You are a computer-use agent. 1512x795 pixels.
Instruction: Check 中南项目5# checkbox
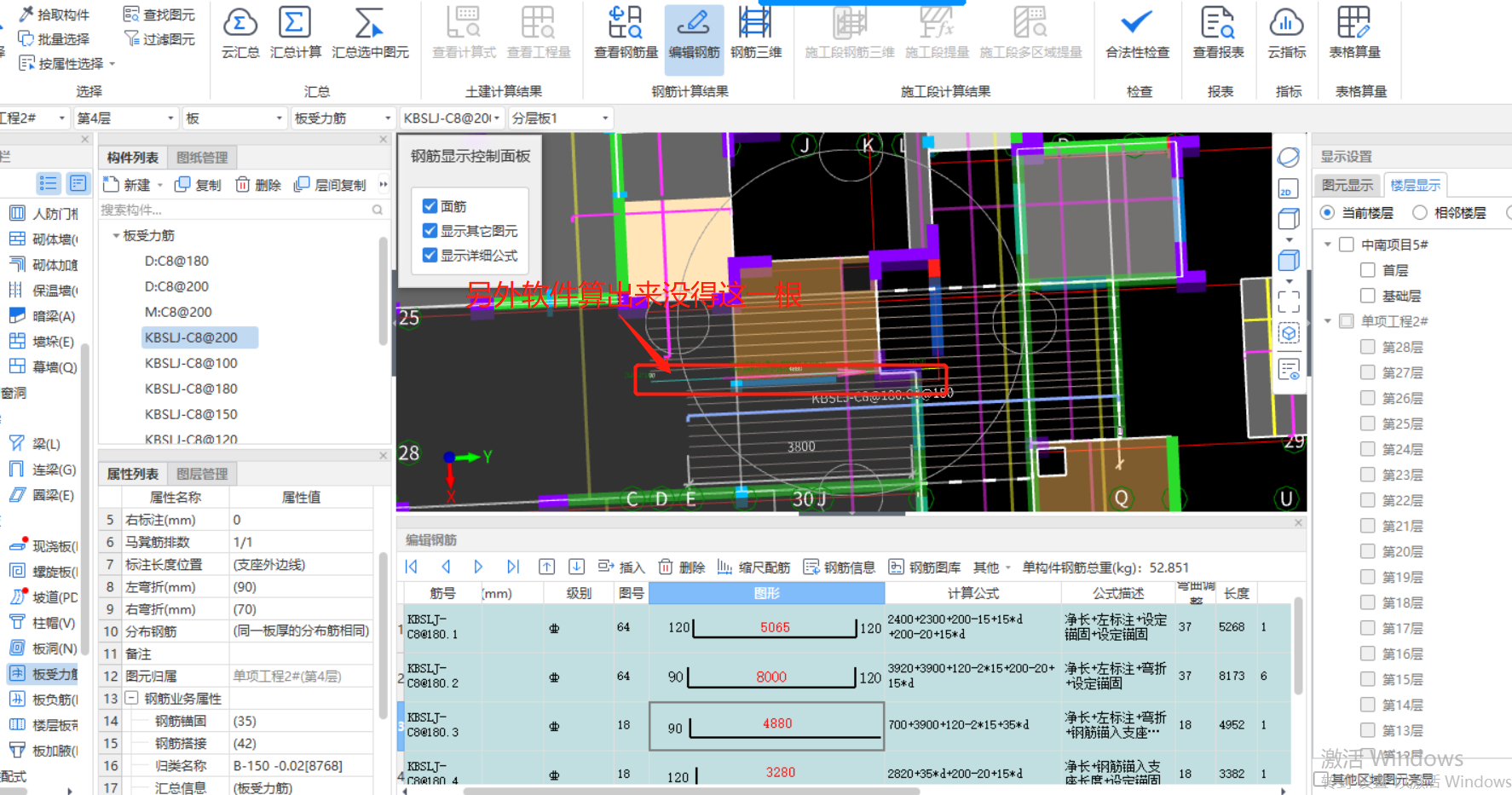coord(1347,245)
